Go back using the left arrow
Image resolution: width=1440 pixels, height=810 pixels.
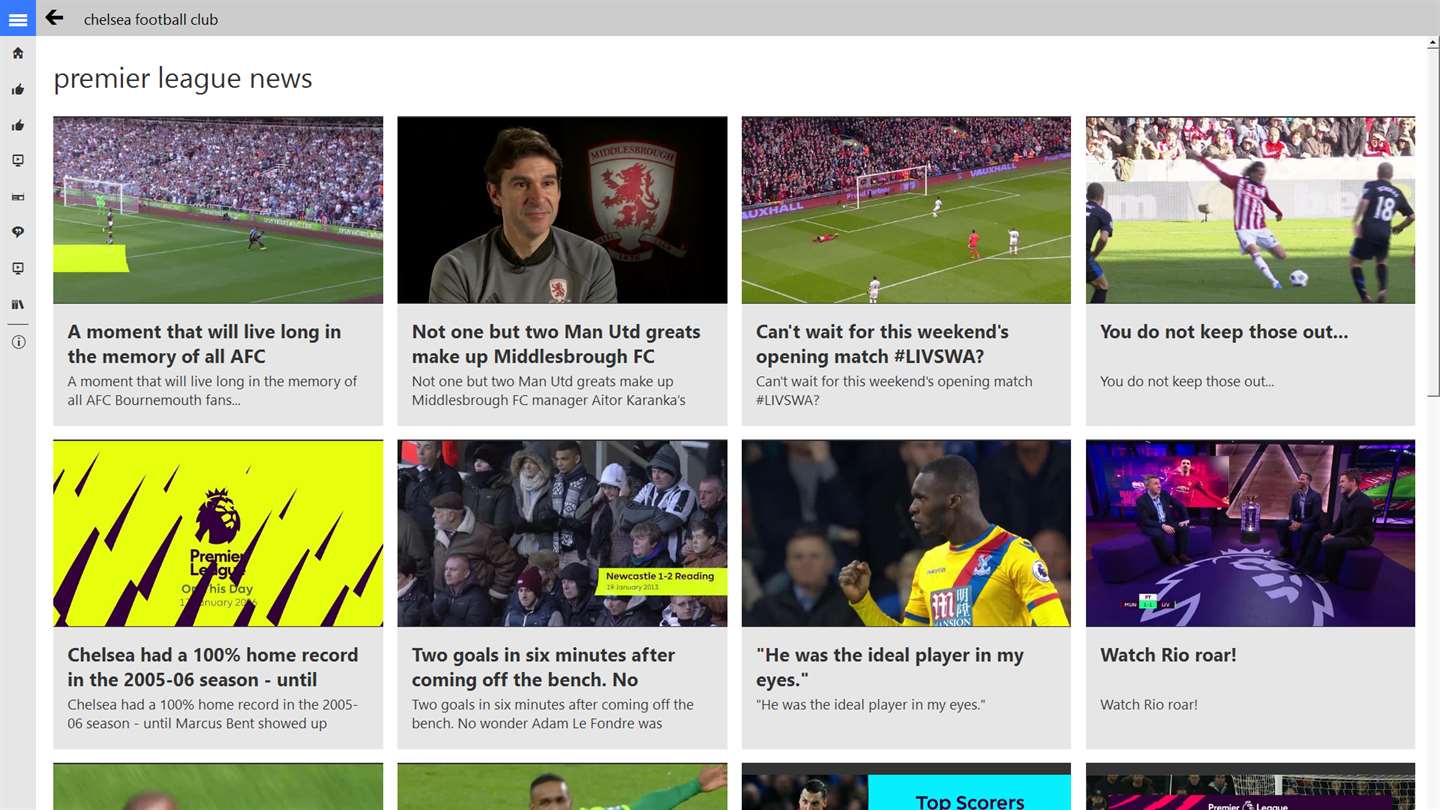pyautogui.click(x=55, y=18)
